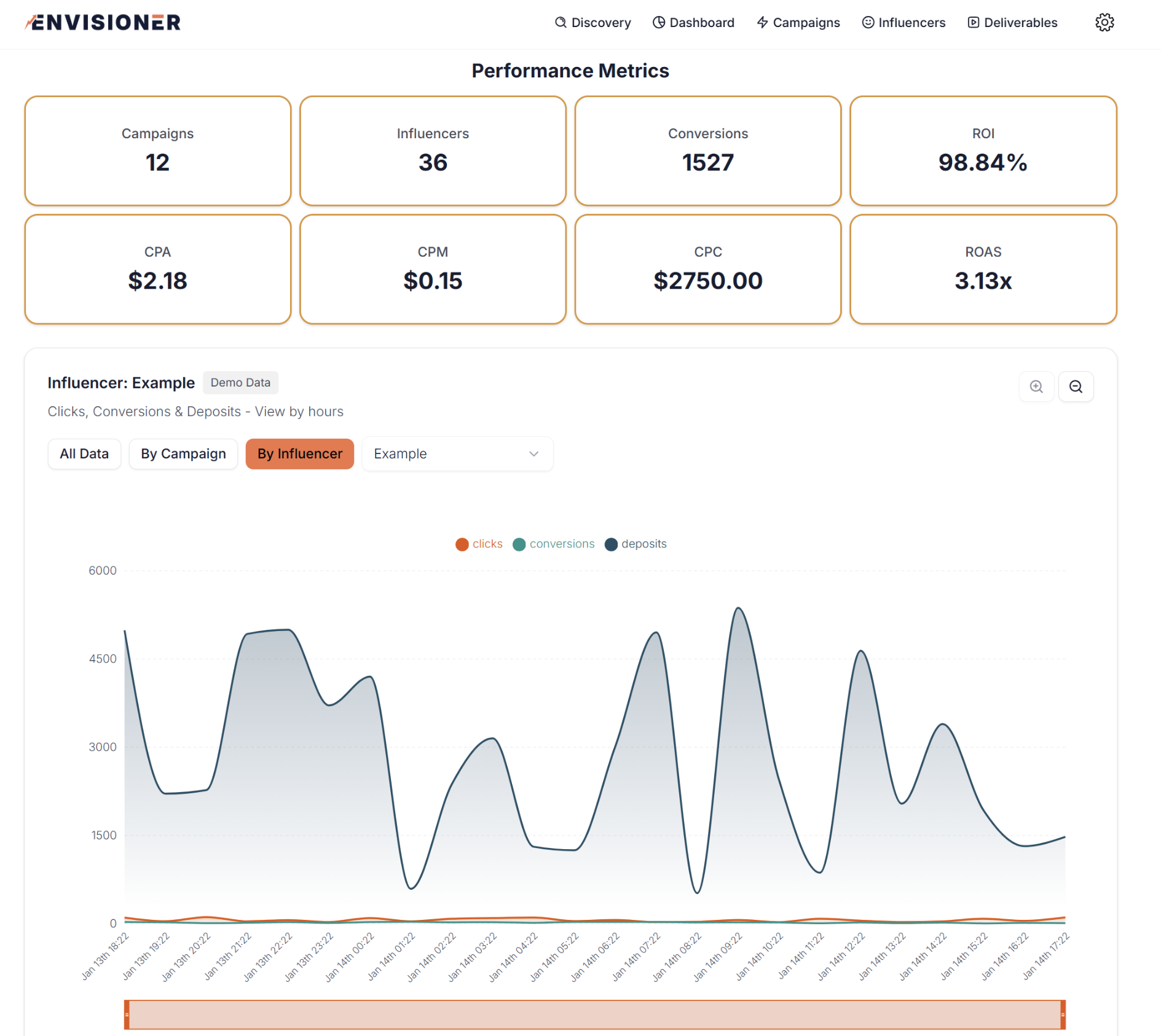Open Dashboard via its clock icon
This screenshot has width=1161, height=1036.
[658, 22]
